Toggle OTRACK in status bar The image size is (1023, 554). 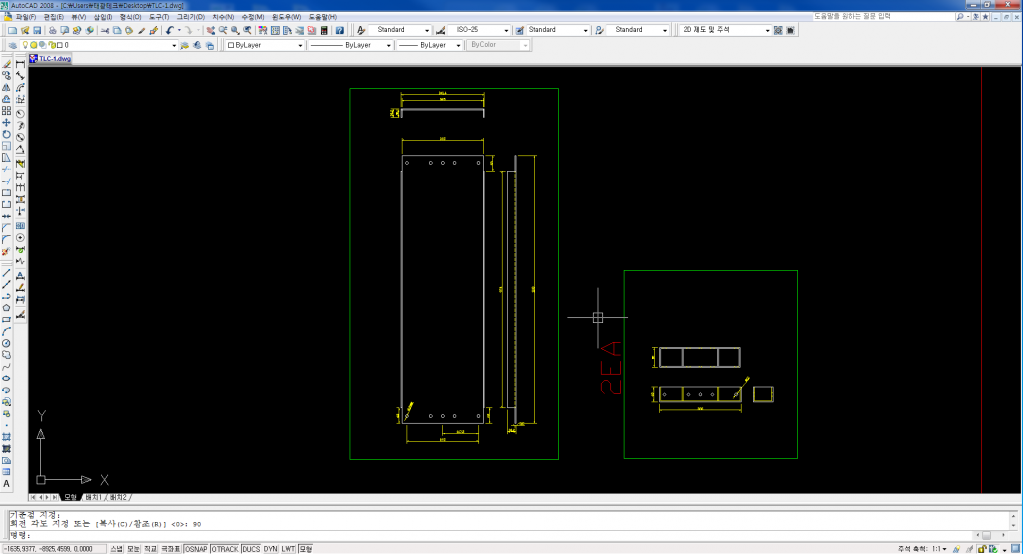pos(225,549)
